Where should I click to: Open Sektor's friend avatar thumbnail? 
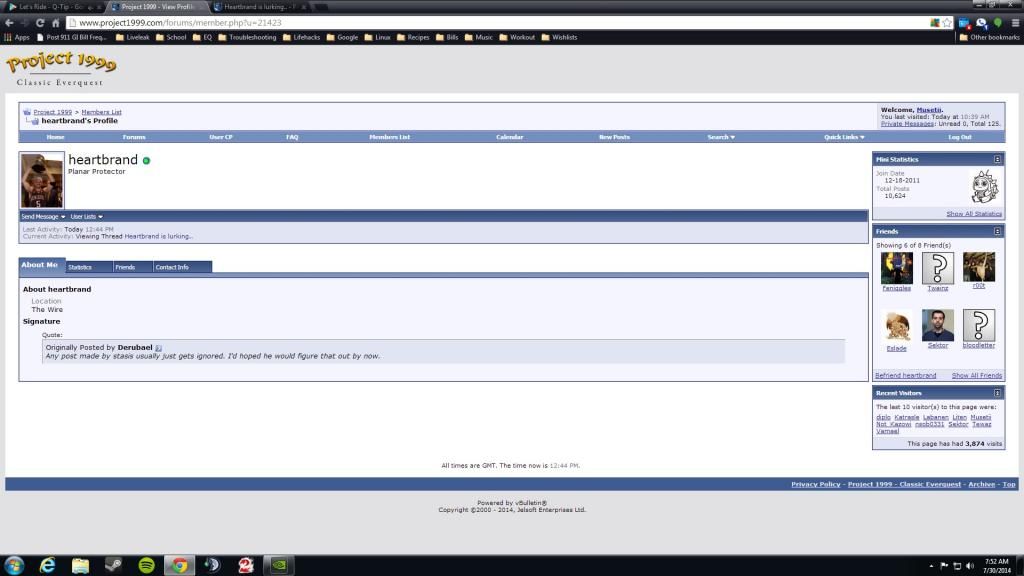click(x=938, y=325)
